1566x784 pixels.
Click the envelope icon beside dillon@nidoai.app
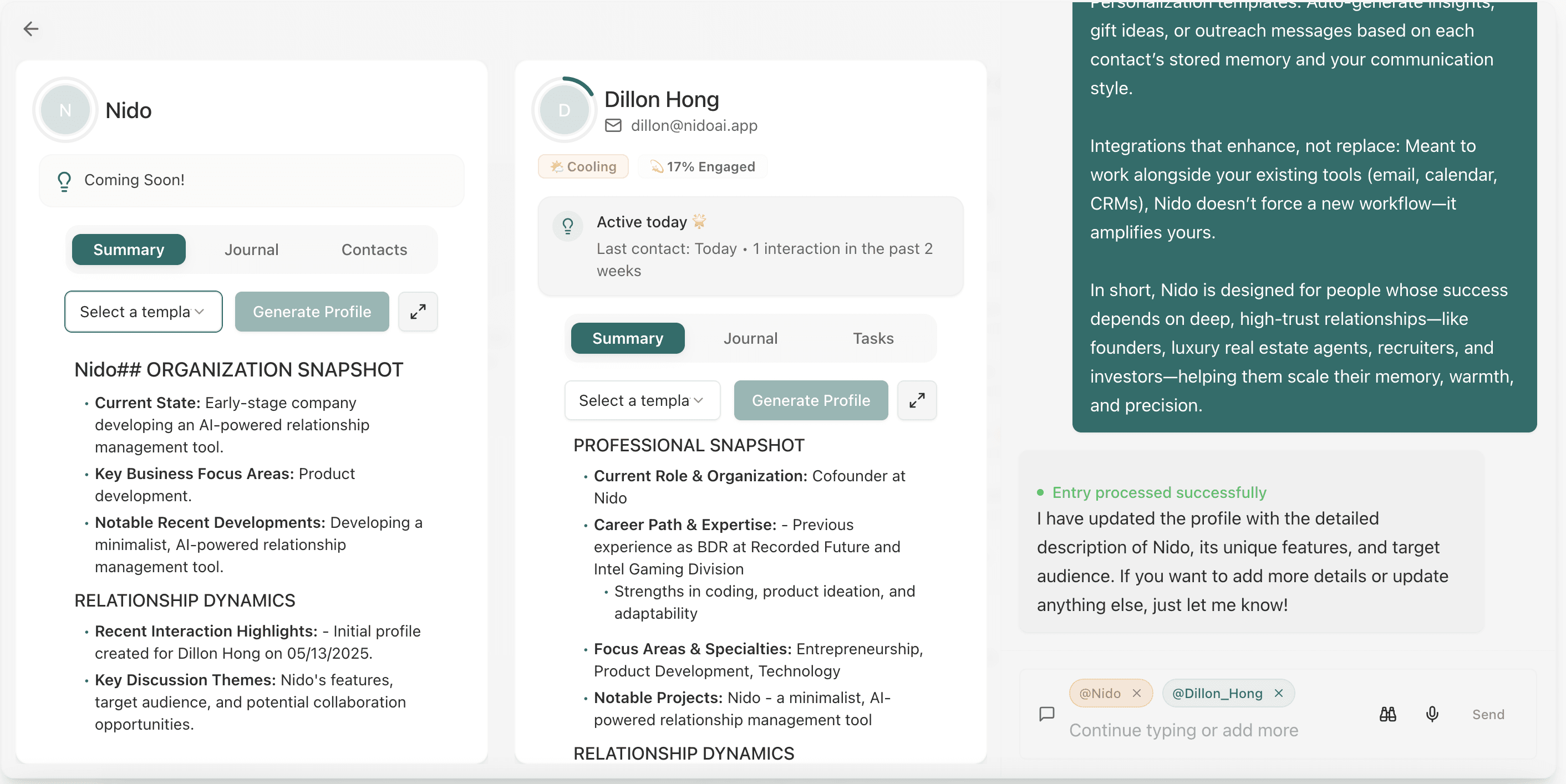click(613, 125)
